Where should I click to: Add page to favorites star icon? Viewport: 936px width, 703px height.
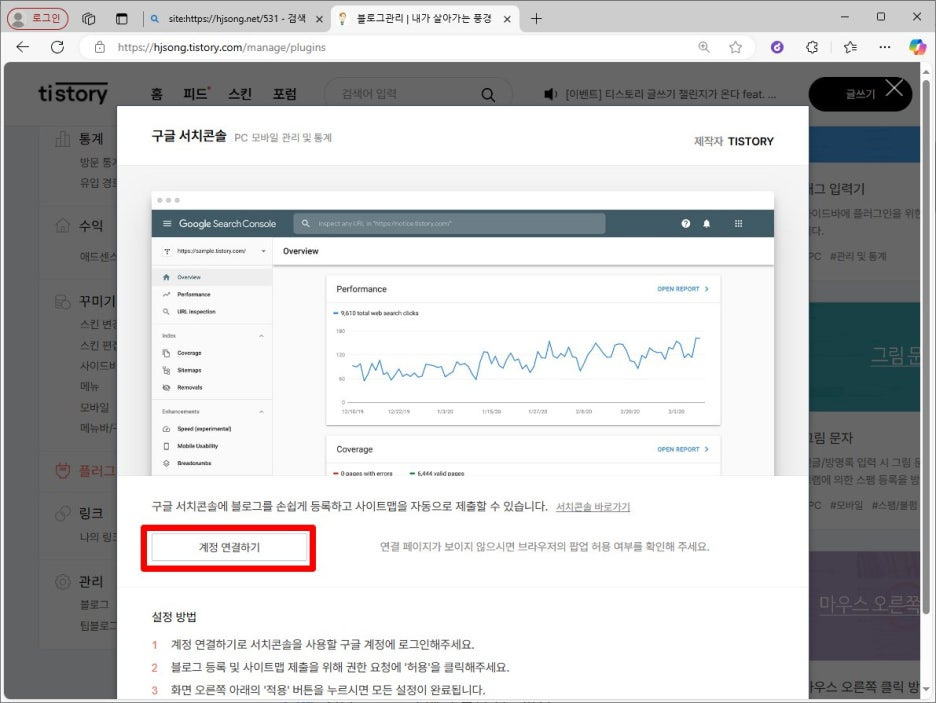pos(735,47)
